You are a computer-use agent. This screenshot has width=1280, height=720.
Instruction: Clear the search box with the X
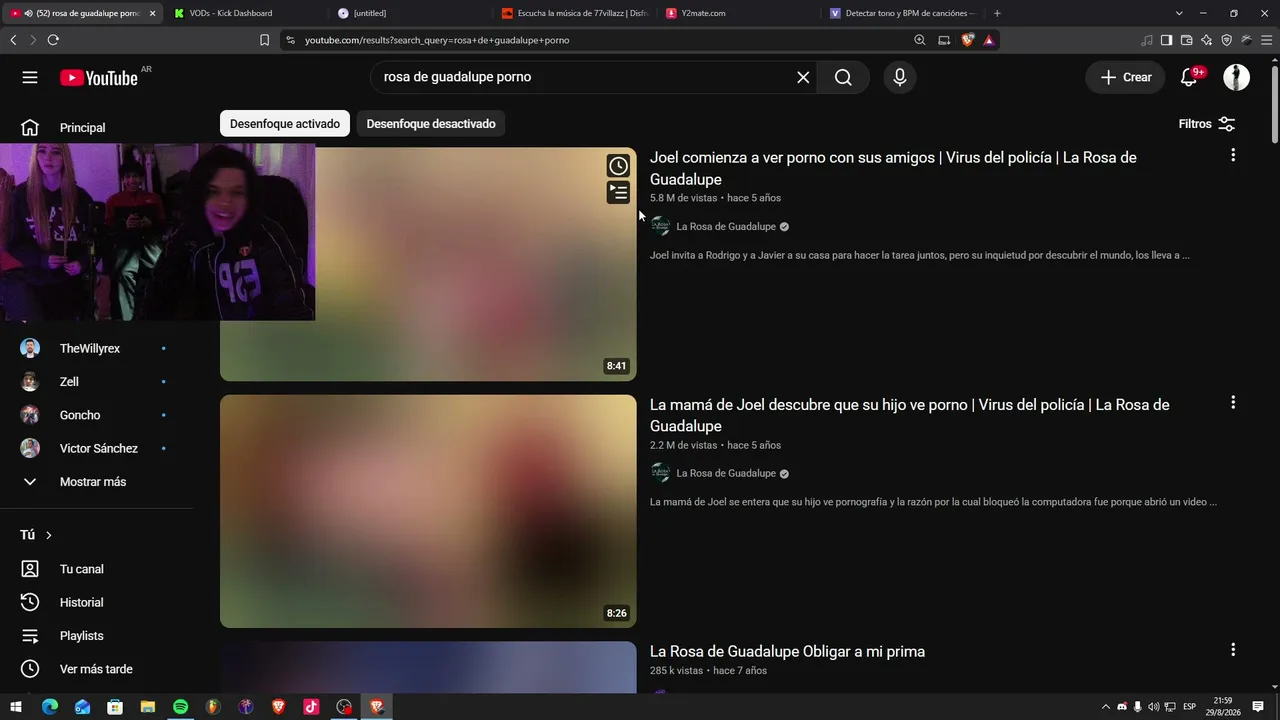tap(803, 77)
